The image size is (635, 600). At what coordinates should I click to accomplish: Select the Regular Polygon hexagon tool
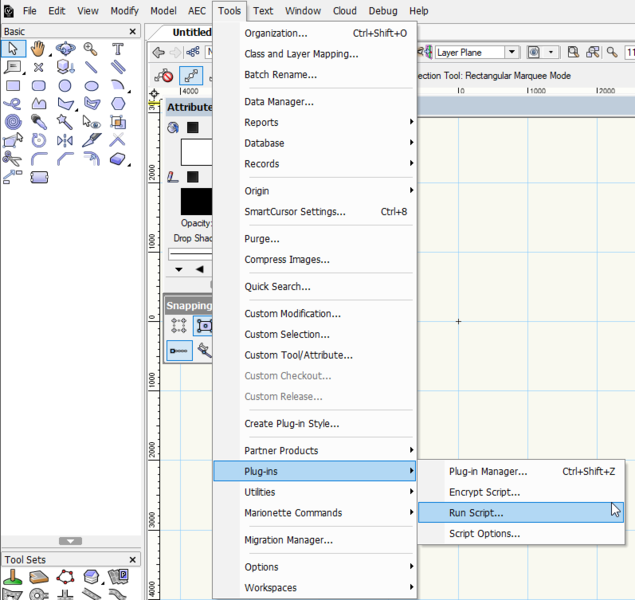[x=118, y=104]
